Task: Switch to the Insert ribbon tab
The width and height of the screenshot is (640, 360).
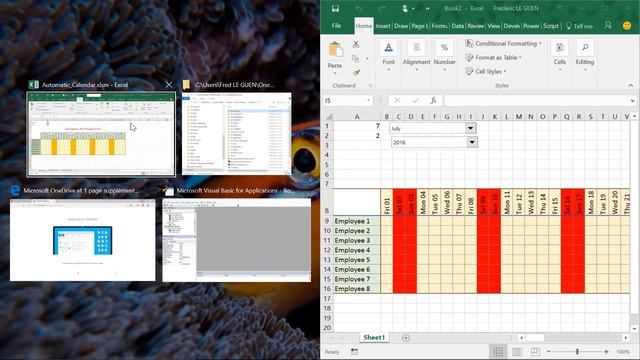Action: (383, 26)
